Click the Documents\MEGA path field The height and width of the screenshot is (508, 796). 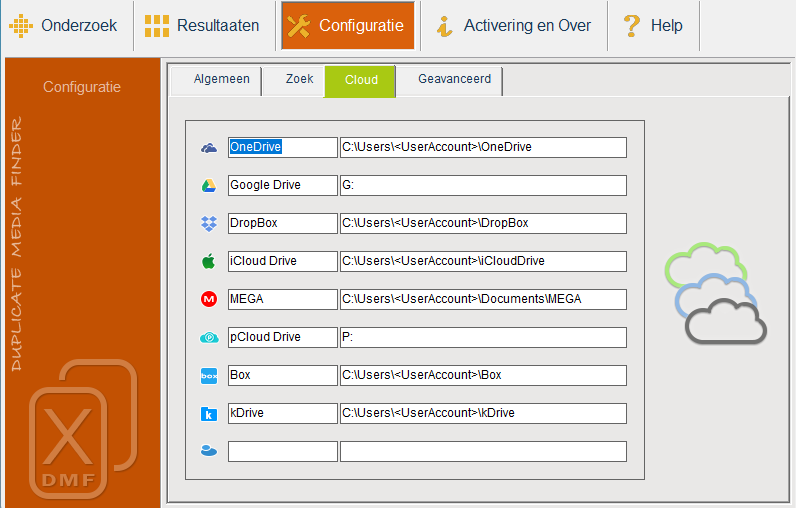click(x=483, y=299)
